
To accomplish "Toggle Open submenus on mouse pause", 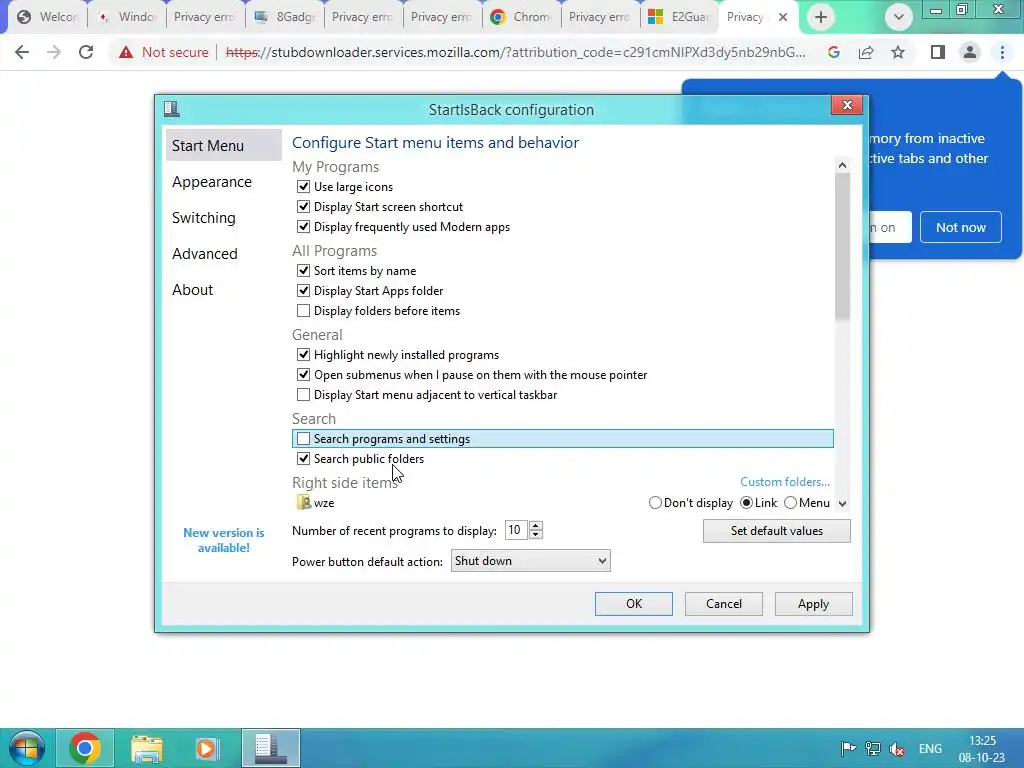I will tap(303, 375).
